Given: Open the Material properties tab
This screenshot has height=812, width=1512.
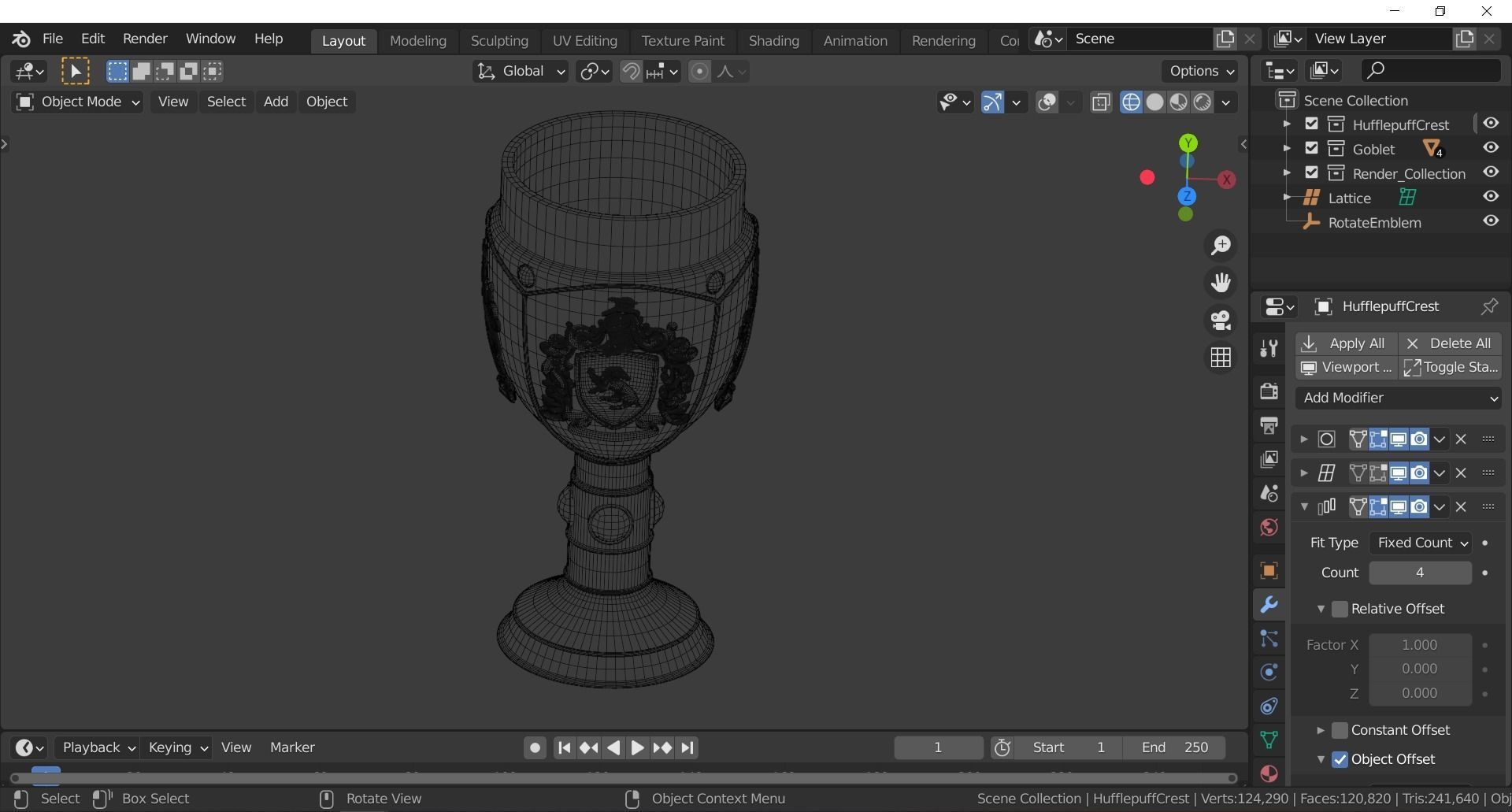Looking at the screenshot, I should pos(1268,773).
